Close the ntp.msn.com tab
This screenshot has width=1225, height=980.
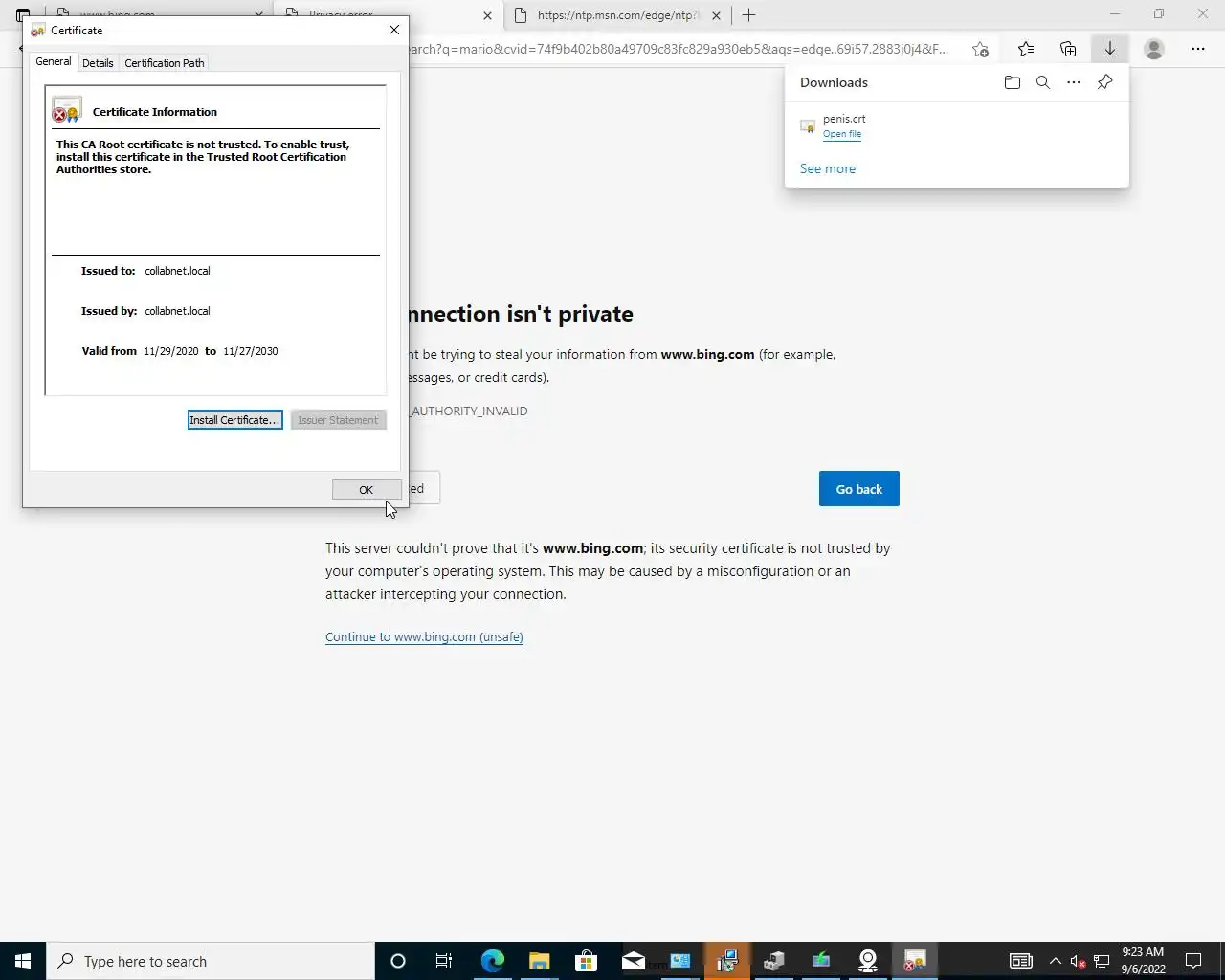[x=716, y=15]
